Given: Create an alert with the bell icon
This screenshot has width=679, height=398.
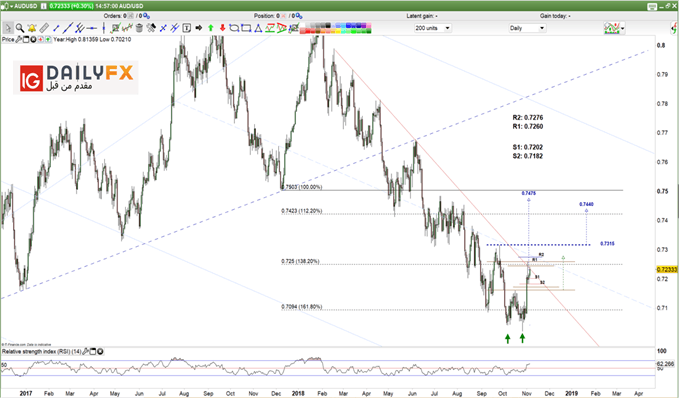Looking at the screenshot, I should tap(32, 28).
